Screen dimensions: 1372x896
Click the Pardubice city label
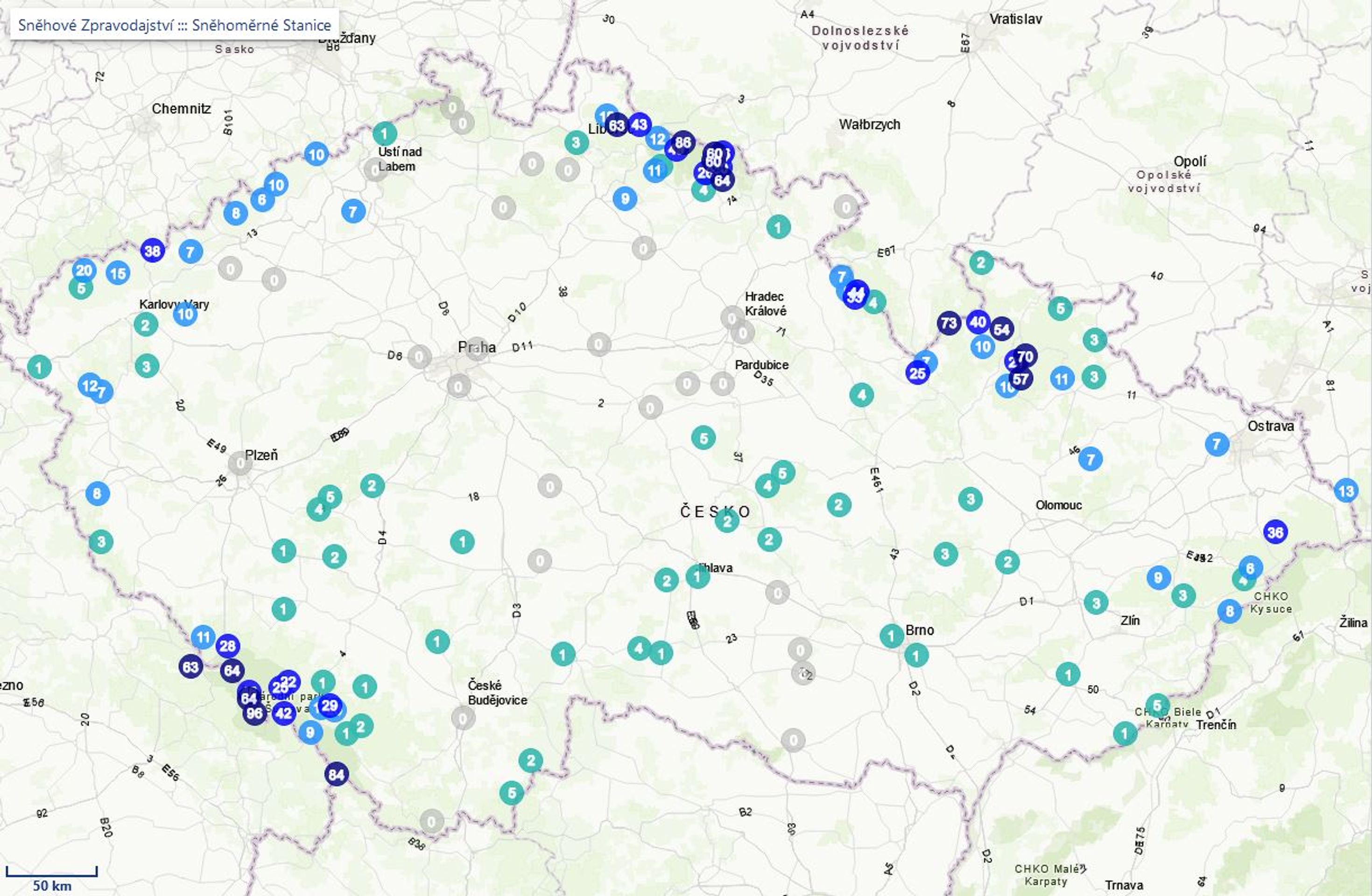pyautogui.click(x=761, y=365)
